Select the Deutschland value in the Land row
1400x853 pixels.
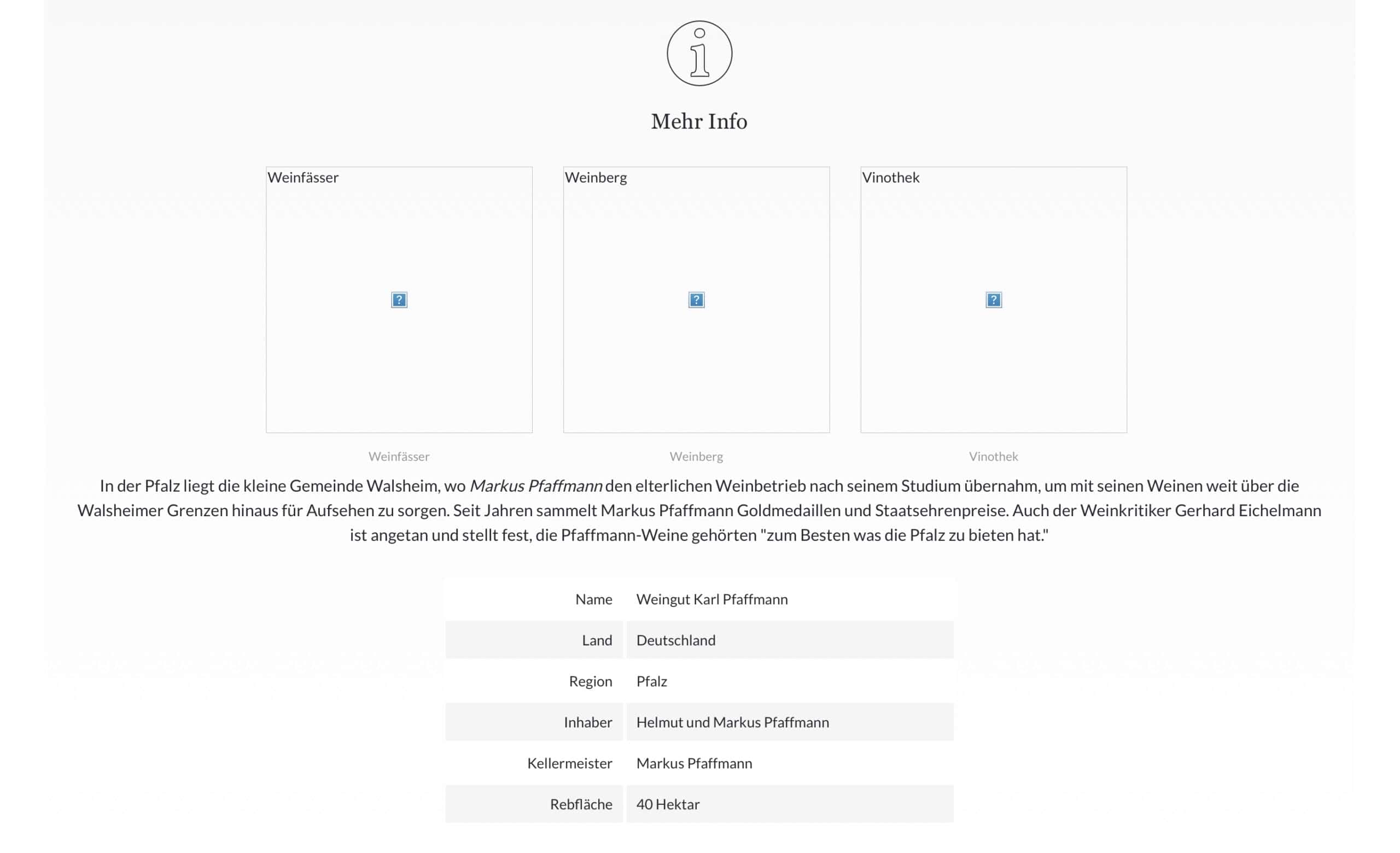[675, 640]
